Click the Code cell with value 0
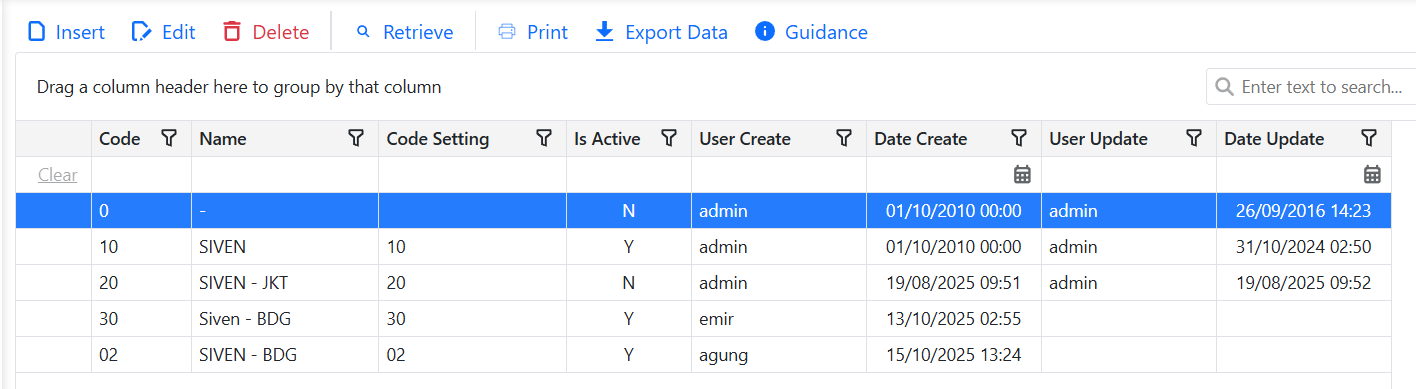 point(141,211)
